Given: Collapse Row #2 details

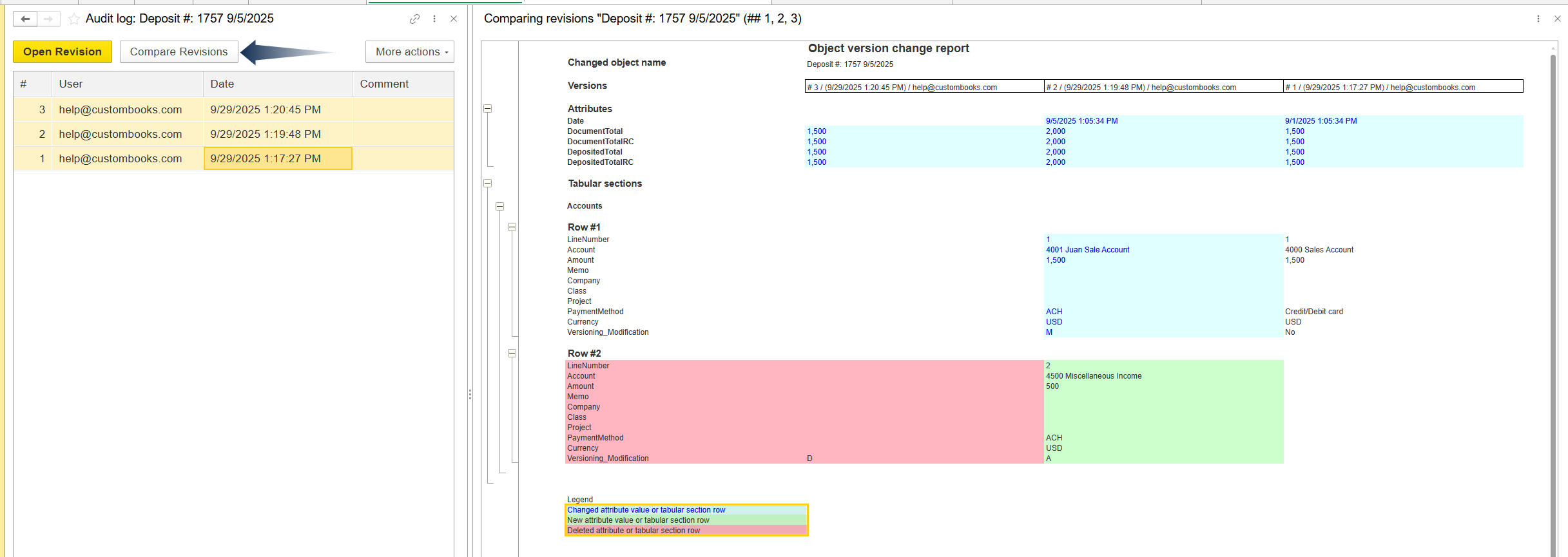Looking at the screenshot, I should pos(512,354).
